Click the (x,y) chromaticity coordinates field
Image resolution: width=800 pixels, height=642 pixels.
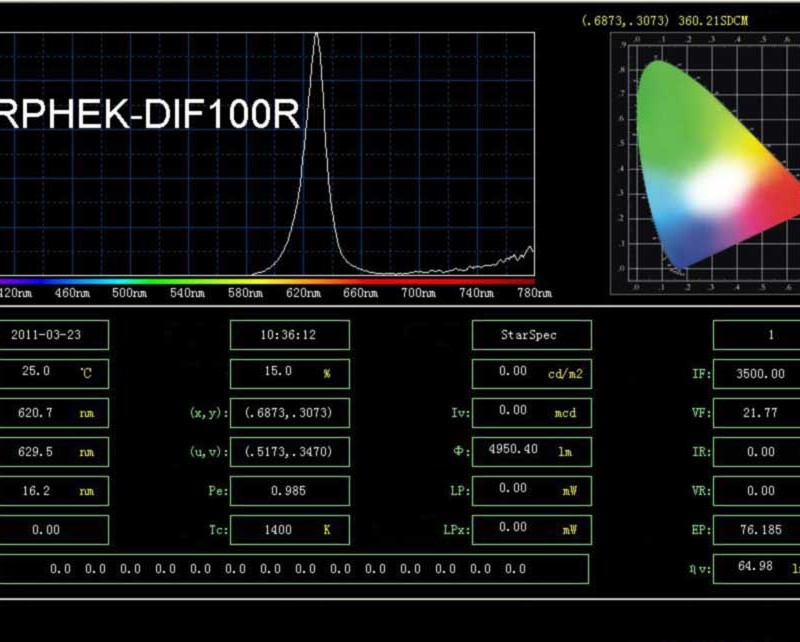[x=289, y=412]
